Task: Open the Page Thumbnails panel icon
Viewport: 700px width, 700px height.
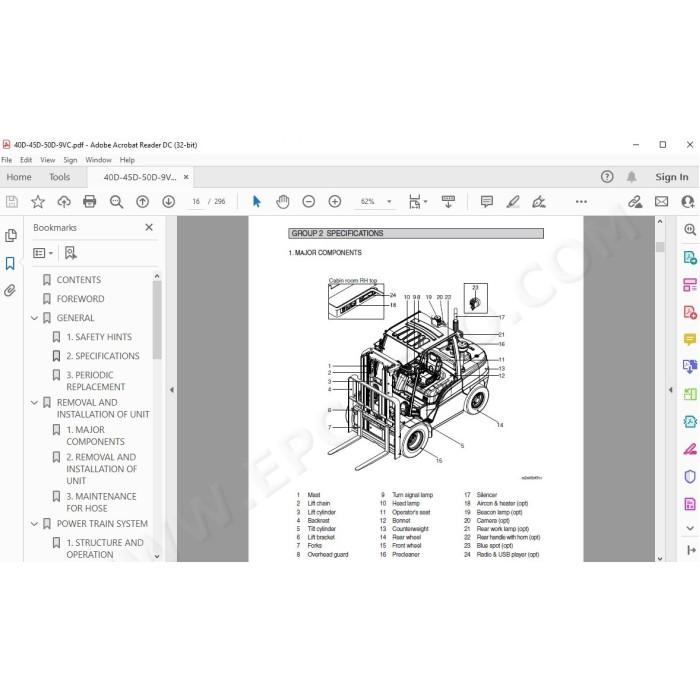Action: click(x=11, y=235)
